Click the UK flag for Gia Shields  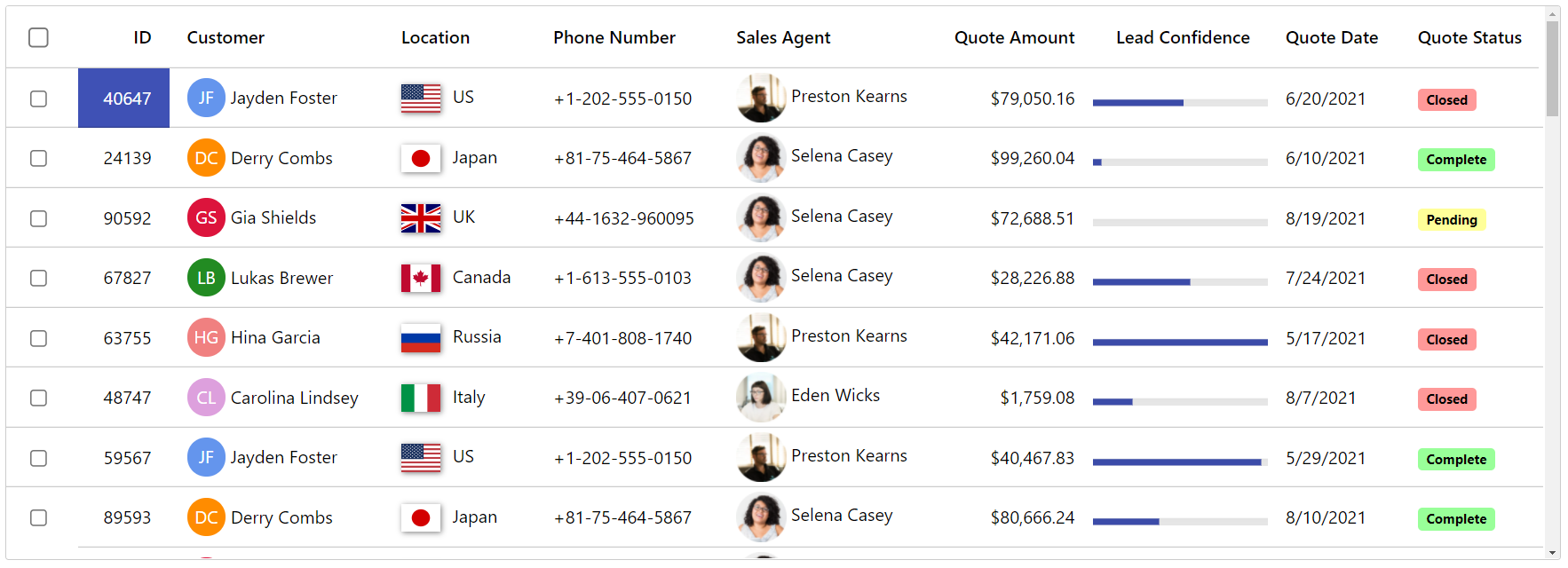click(x=421, y=217)
